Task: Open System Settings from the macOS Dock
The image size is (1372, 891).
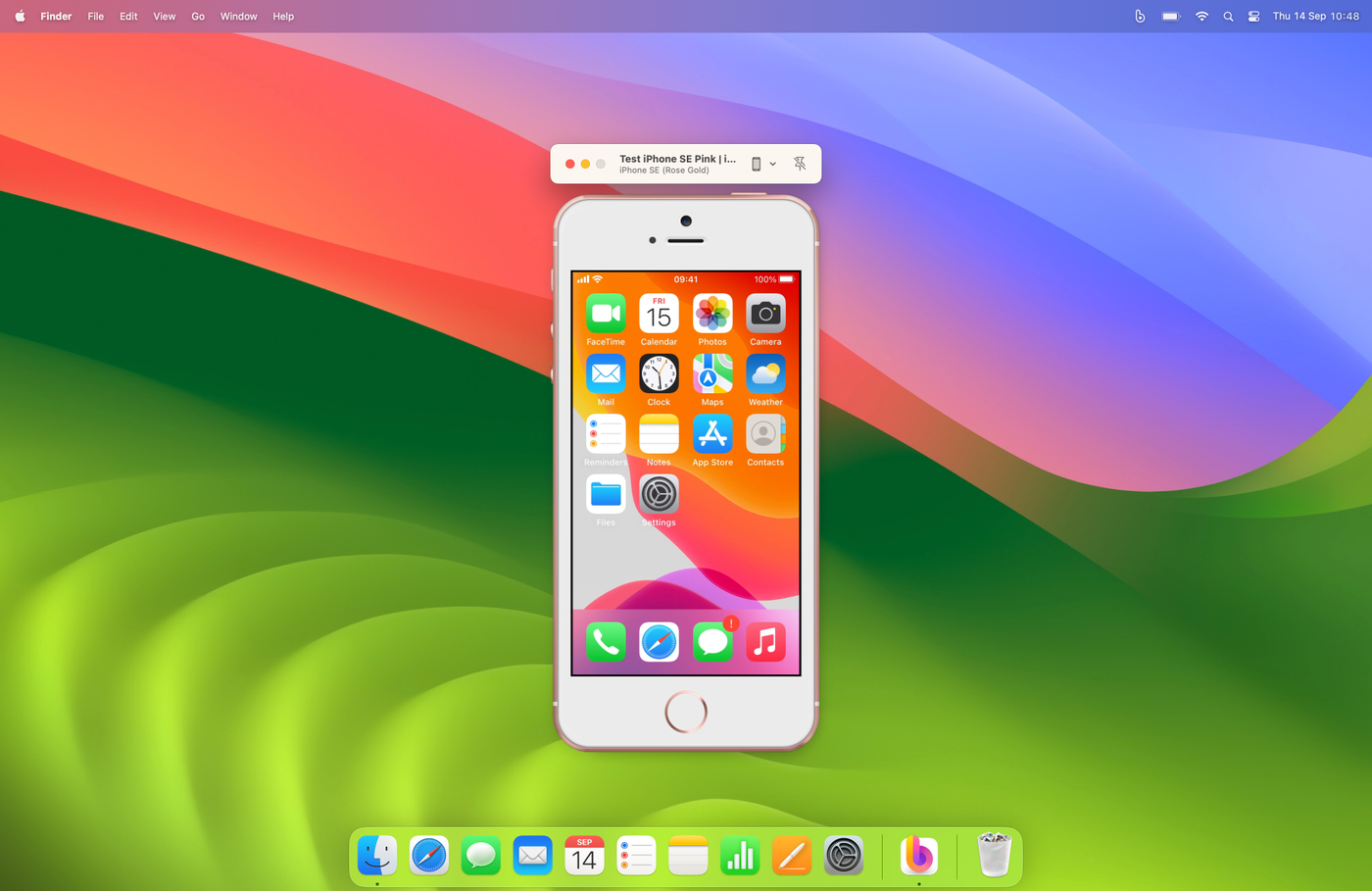Action: pos(844,856)
